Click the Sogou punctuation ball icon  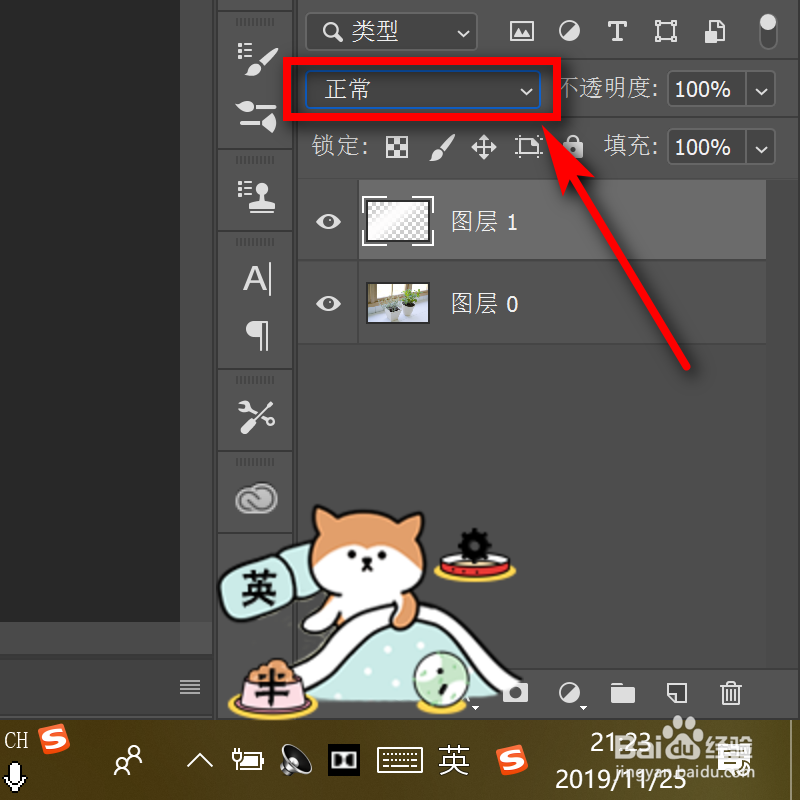click(x=442, y=681)
